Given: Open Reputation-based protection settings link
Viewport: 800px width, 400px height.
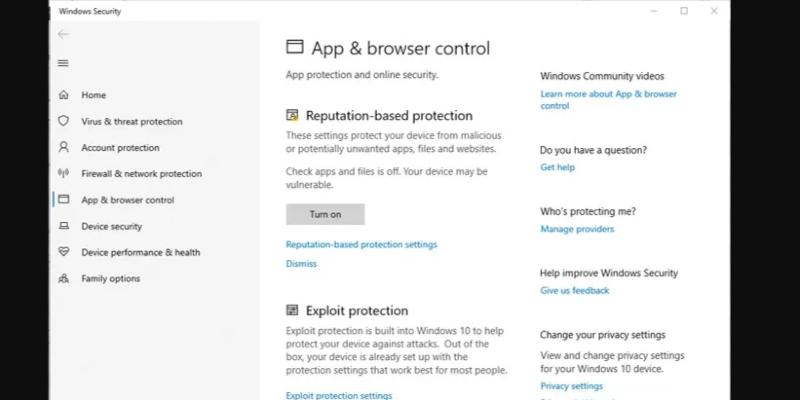Looking at the screenshot, I should tap(361, 244).
